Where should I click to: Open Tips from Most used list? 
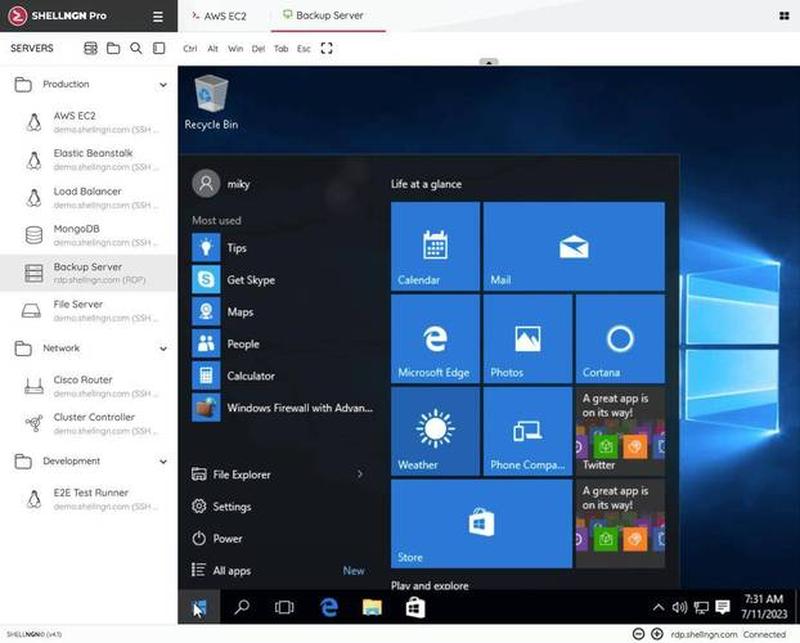(x=283, y=248)
